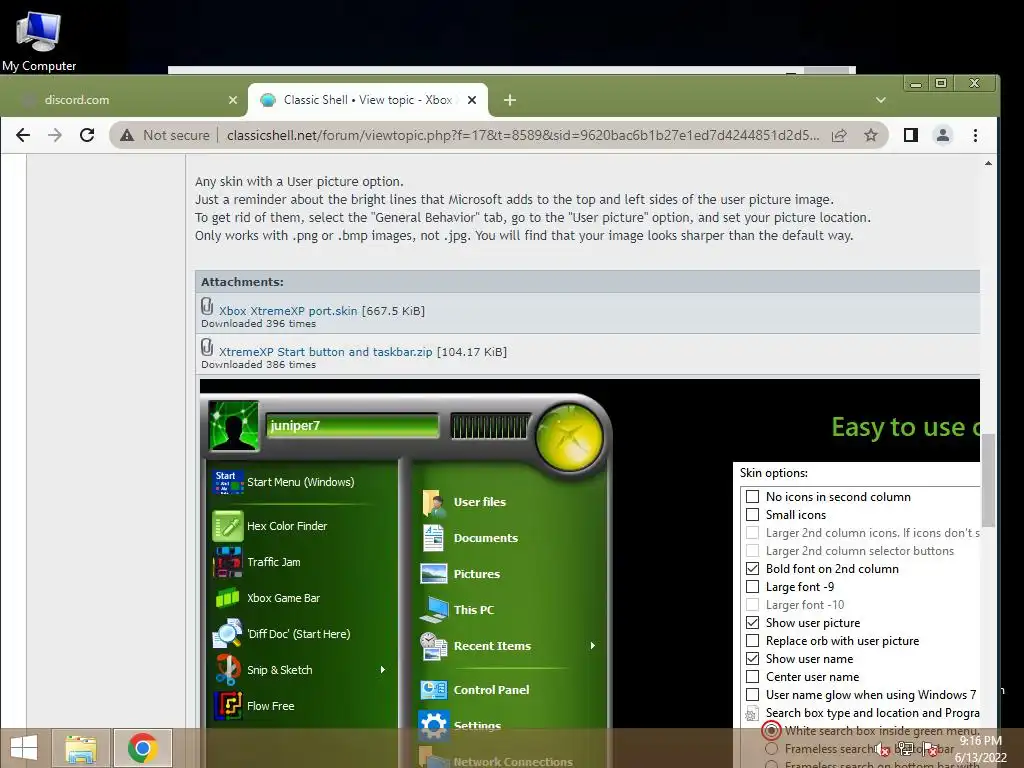Image resolution: width=1024 pixels, height=768 pixels.
Task: Download Xbox XtremeXP port.skin attachment
Action: tap(288, 311)
